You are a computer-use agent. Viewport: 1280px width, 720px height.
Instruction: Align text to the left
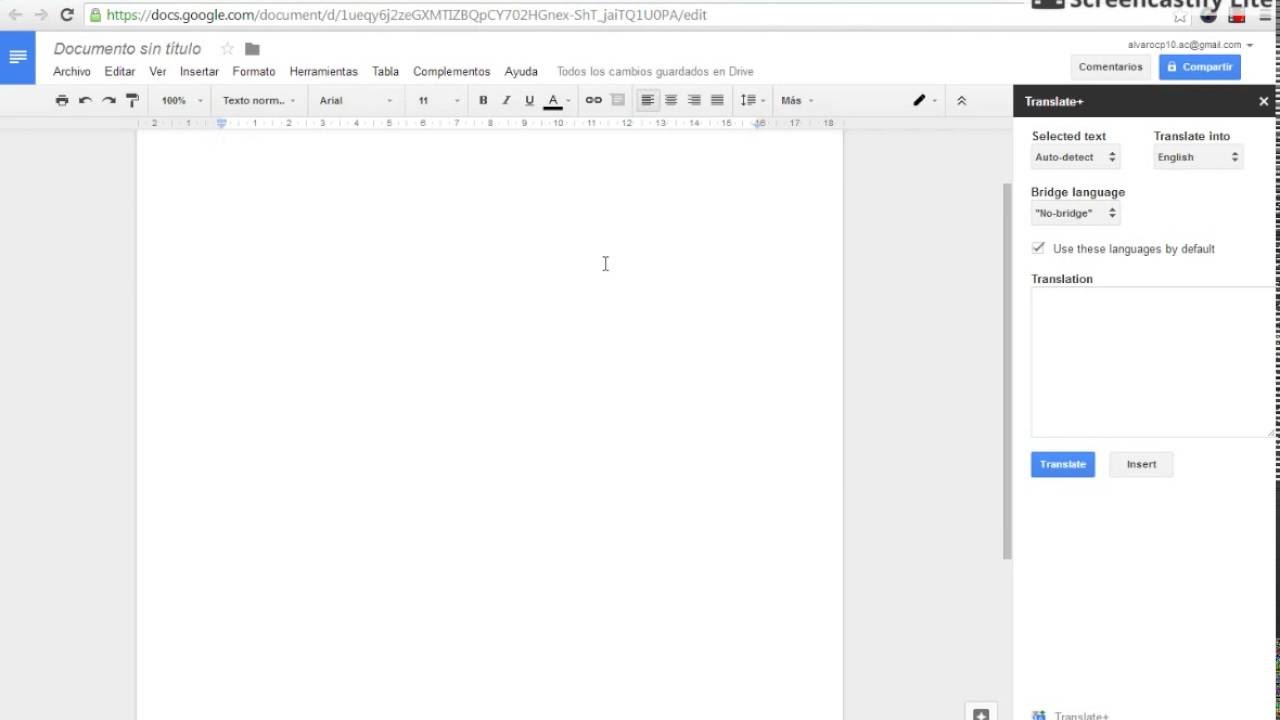click(648, 100)
